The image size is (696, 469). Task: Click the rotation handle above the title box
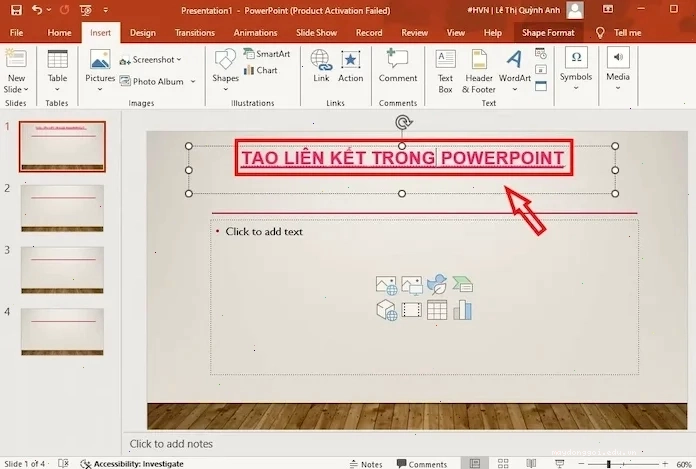click(x=403, y=122)
